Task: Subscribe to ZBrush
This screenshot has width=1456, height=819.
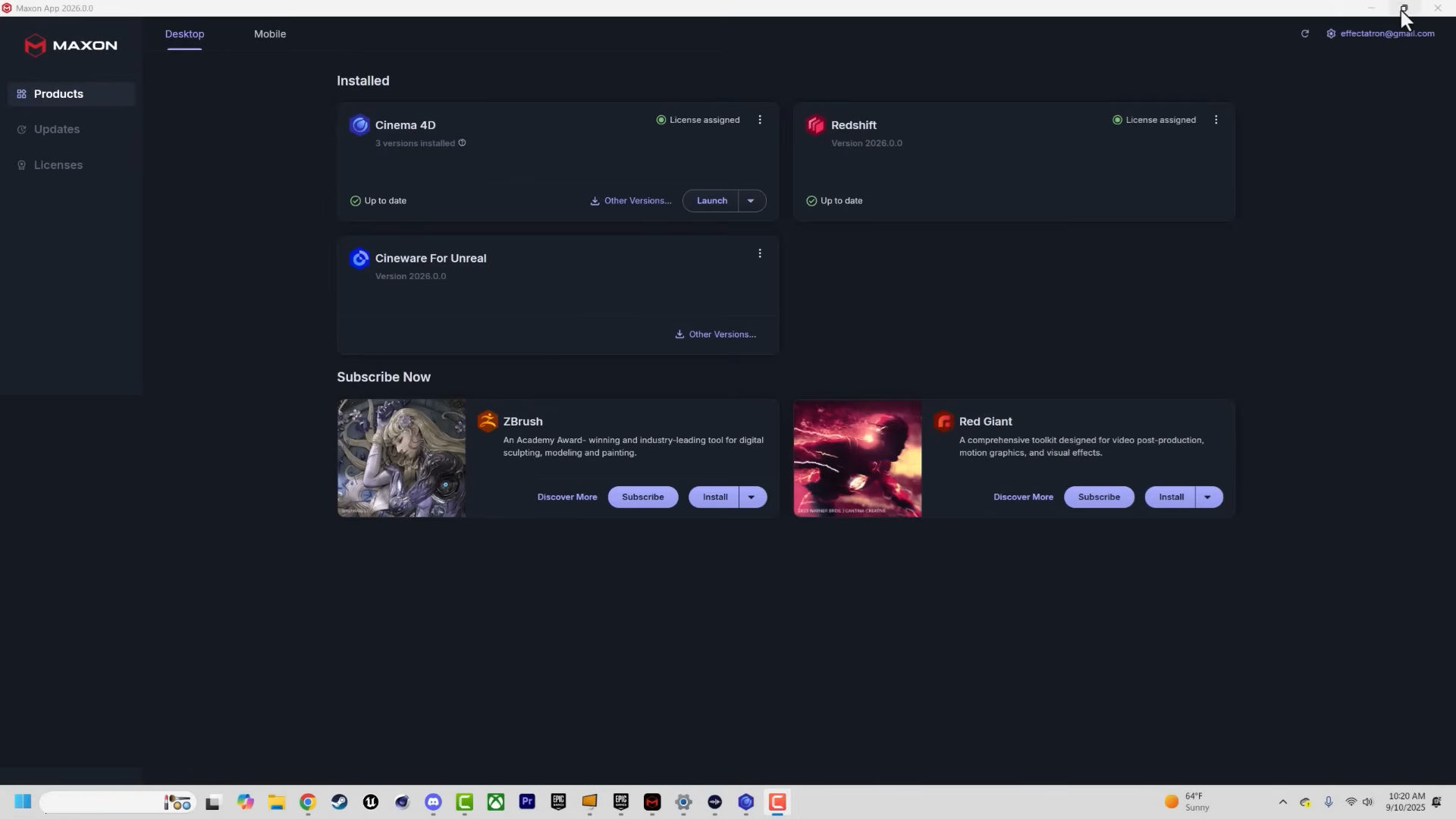Action: tap(643, 497)
